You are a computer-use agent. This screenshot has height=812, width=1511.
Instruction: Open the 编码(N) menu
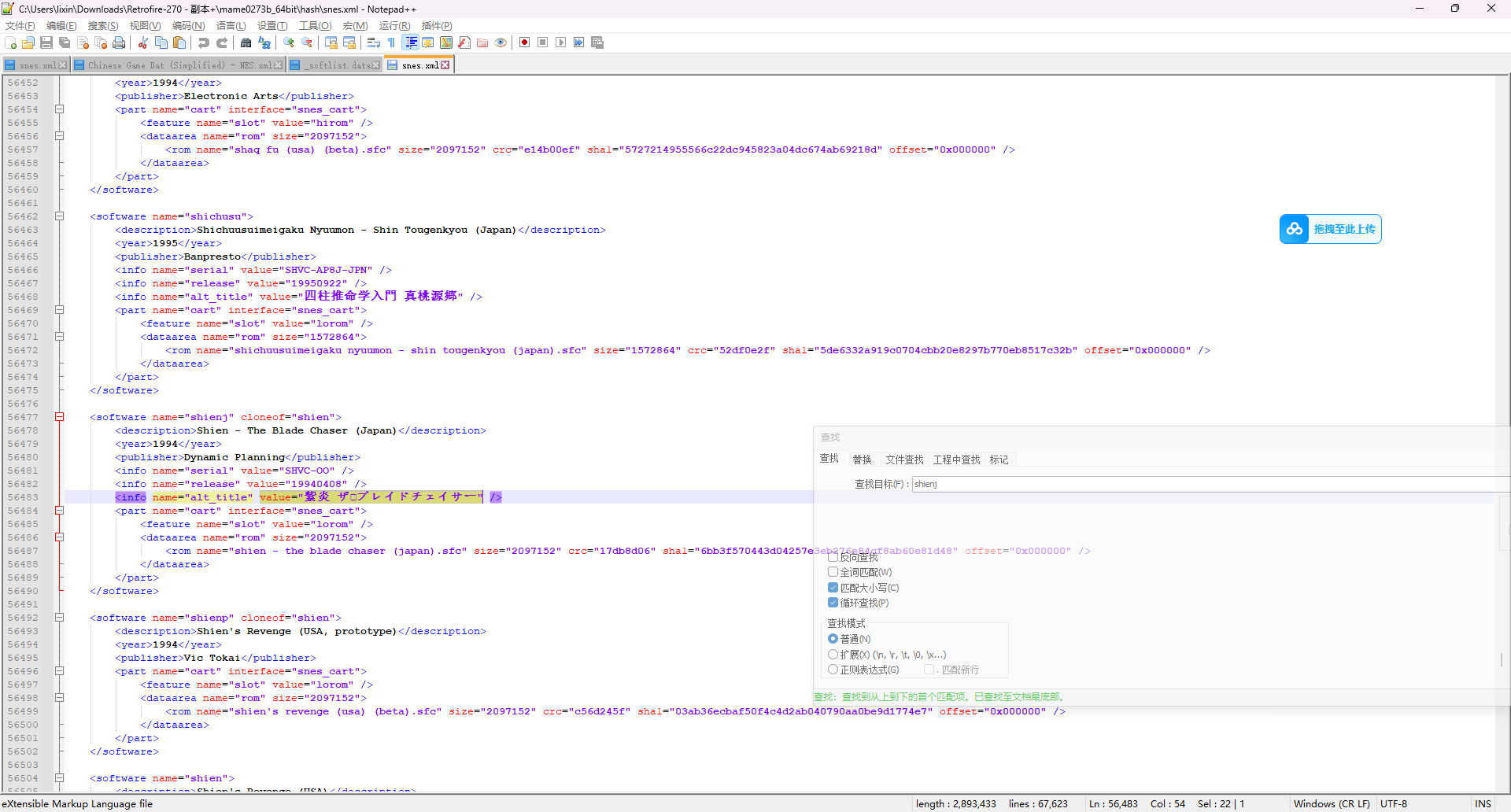pyautogui.click(x=189, y=26)
